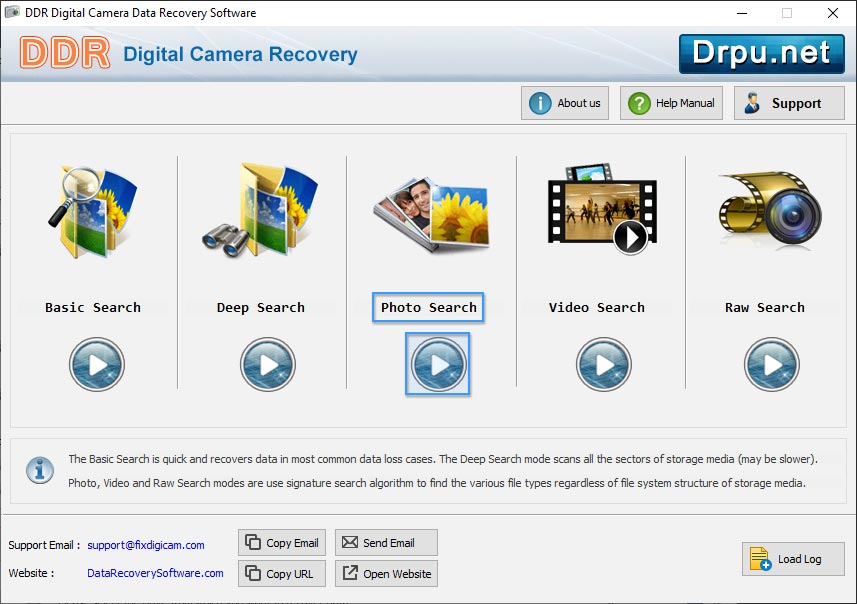Select the Basic Search label
Screen dimensions: 857x604
93,308
